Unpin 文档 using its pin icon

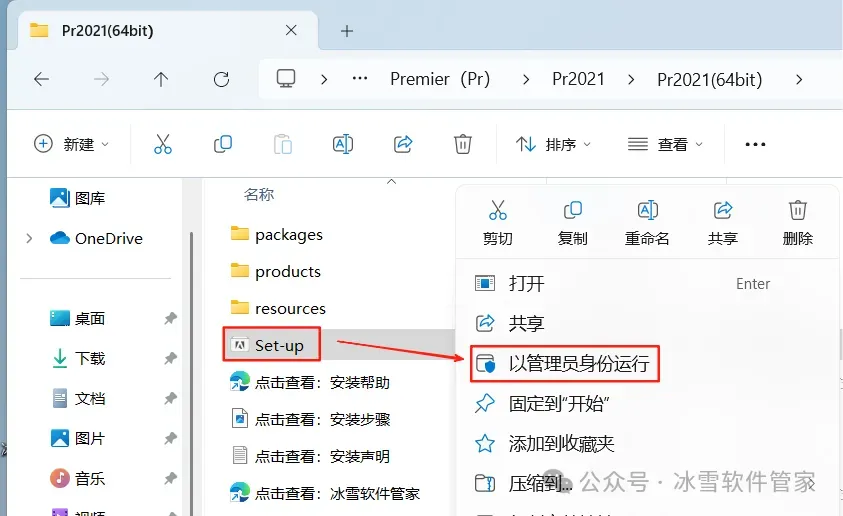[x=170, y=398]
